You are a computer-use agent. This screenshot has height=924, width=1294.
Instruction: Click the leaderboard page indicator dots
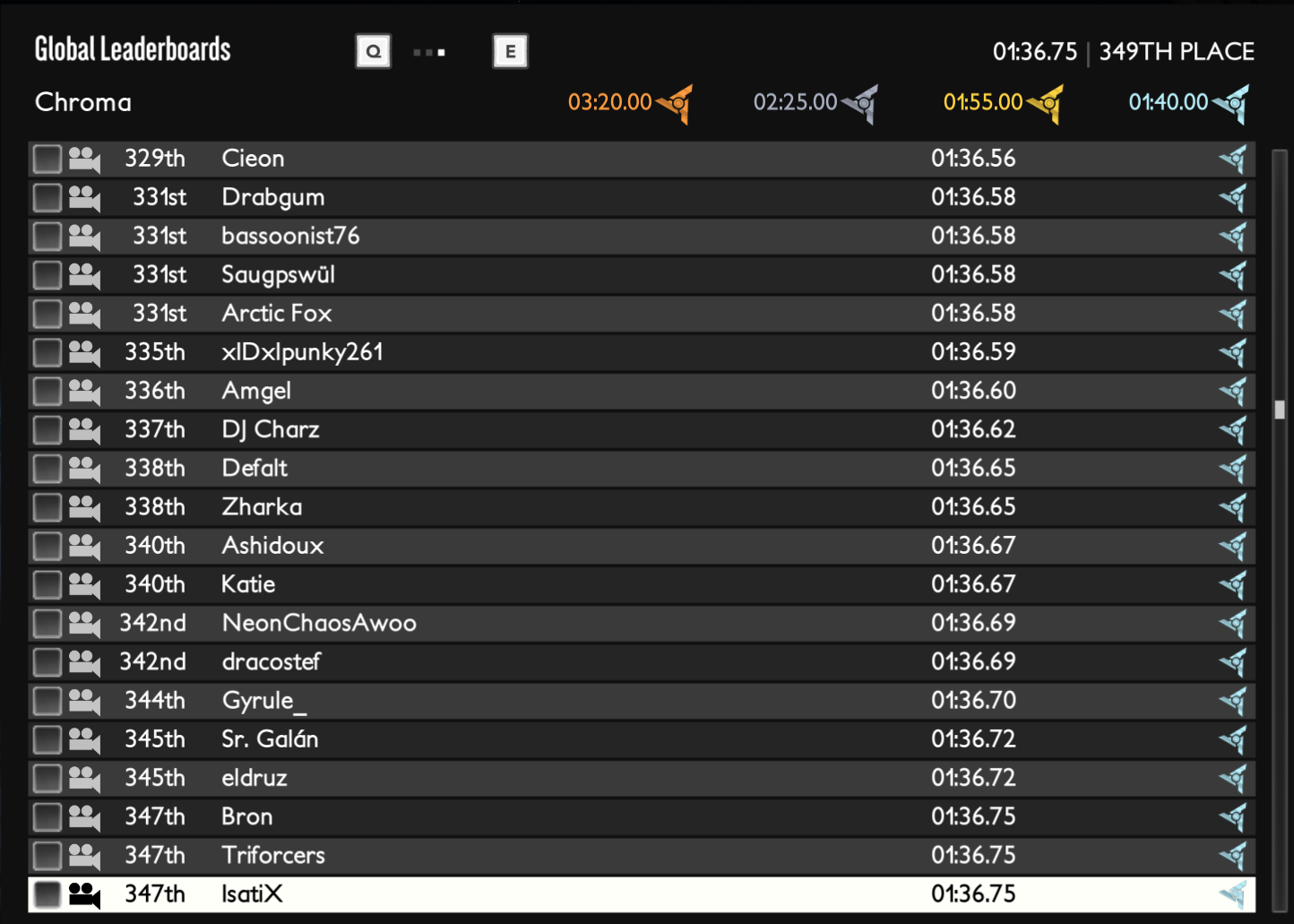[429, 52]
